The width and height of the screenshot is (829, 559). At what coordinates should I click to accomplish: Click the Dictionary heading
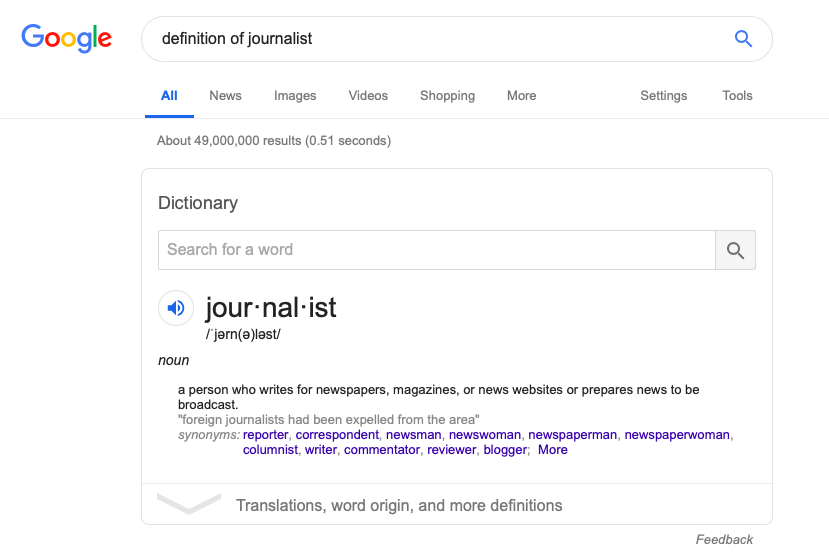(198, 203)
